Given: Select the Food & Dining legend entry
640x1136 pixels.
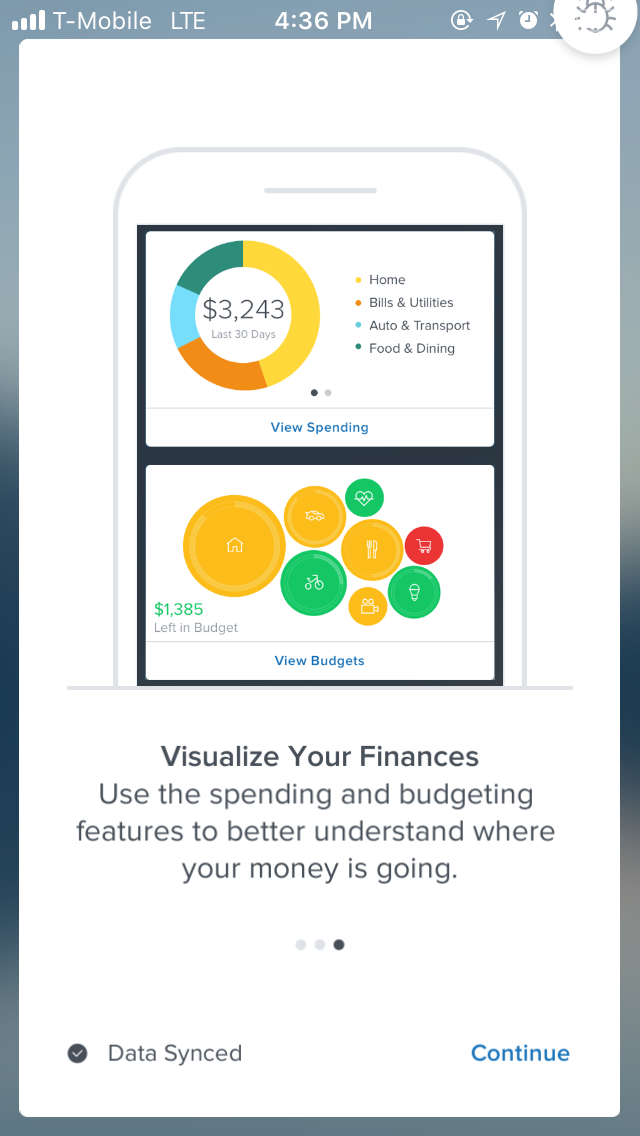Looking at the screenshot, I should tap(404, 348).
